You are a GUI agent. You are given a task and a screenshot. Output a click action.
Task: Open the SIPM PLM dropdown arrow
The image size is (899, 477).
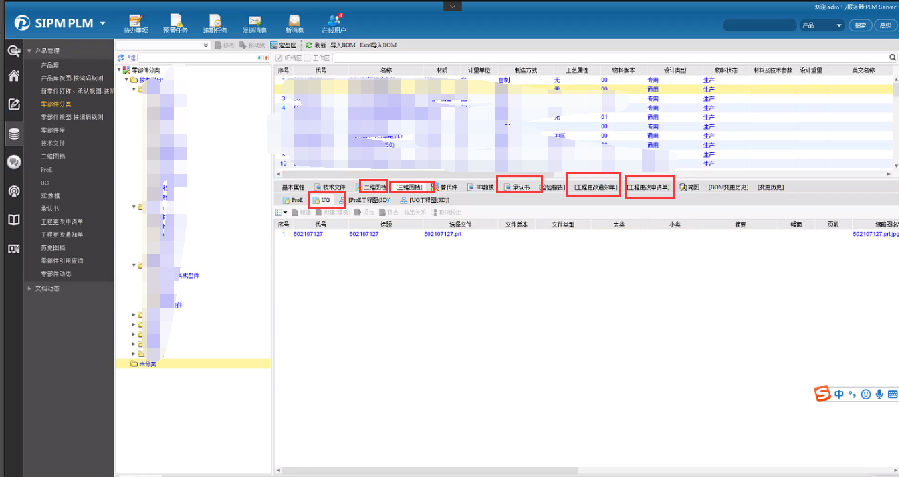pyautogui.click(x=103, y=22)
